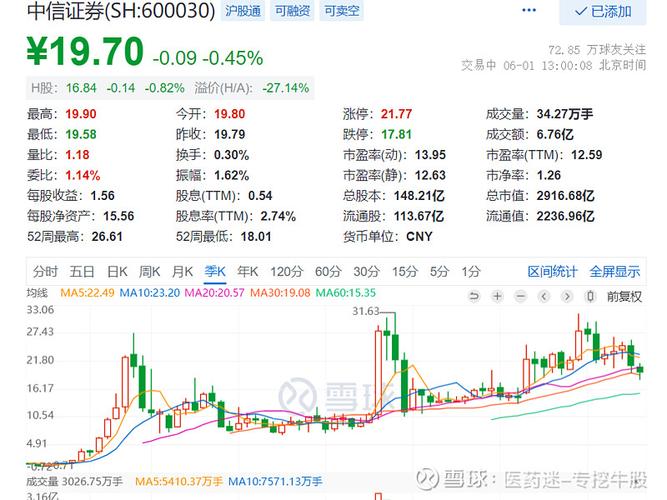
Task: Click the 每股净资产 value 15.56
Action: pyautogui.click(x=119, y=216)
